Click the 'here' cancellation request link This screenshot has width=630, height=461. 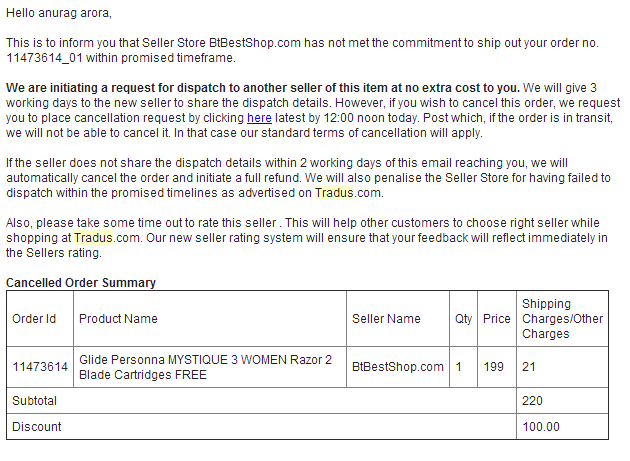point(259,117)
